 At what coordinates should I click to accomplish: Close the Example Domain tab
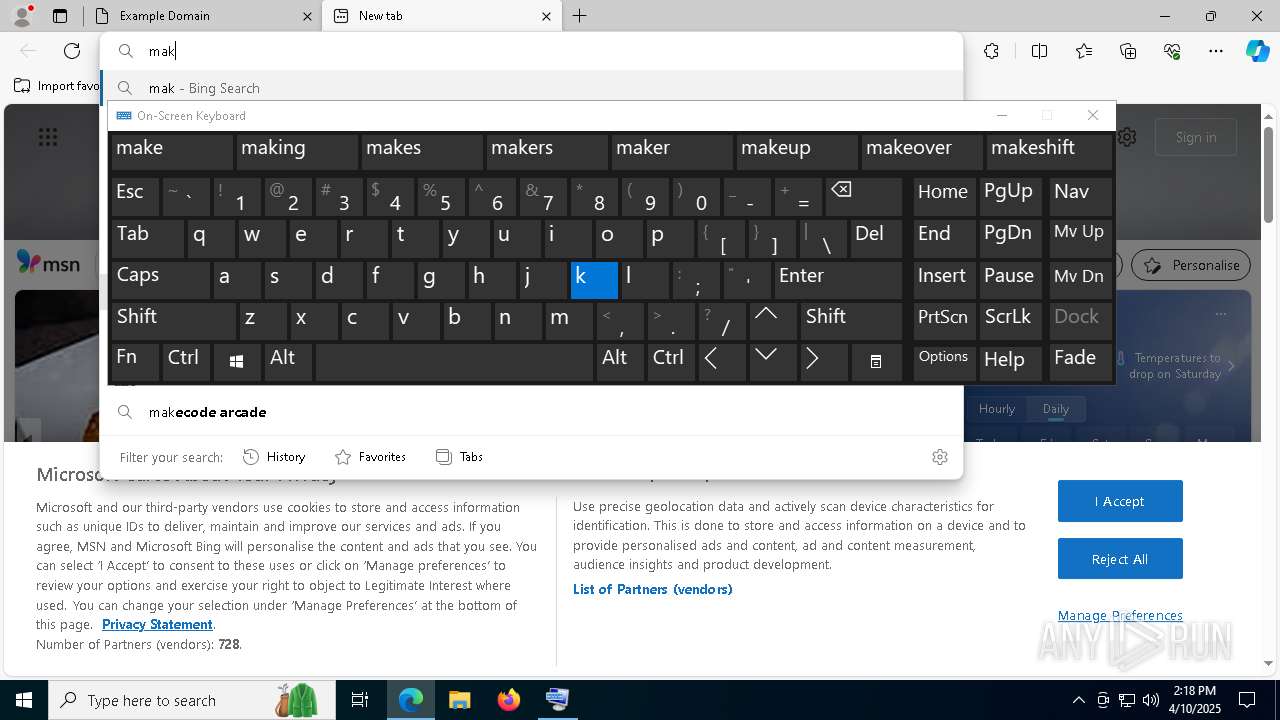tap(307, 16)
